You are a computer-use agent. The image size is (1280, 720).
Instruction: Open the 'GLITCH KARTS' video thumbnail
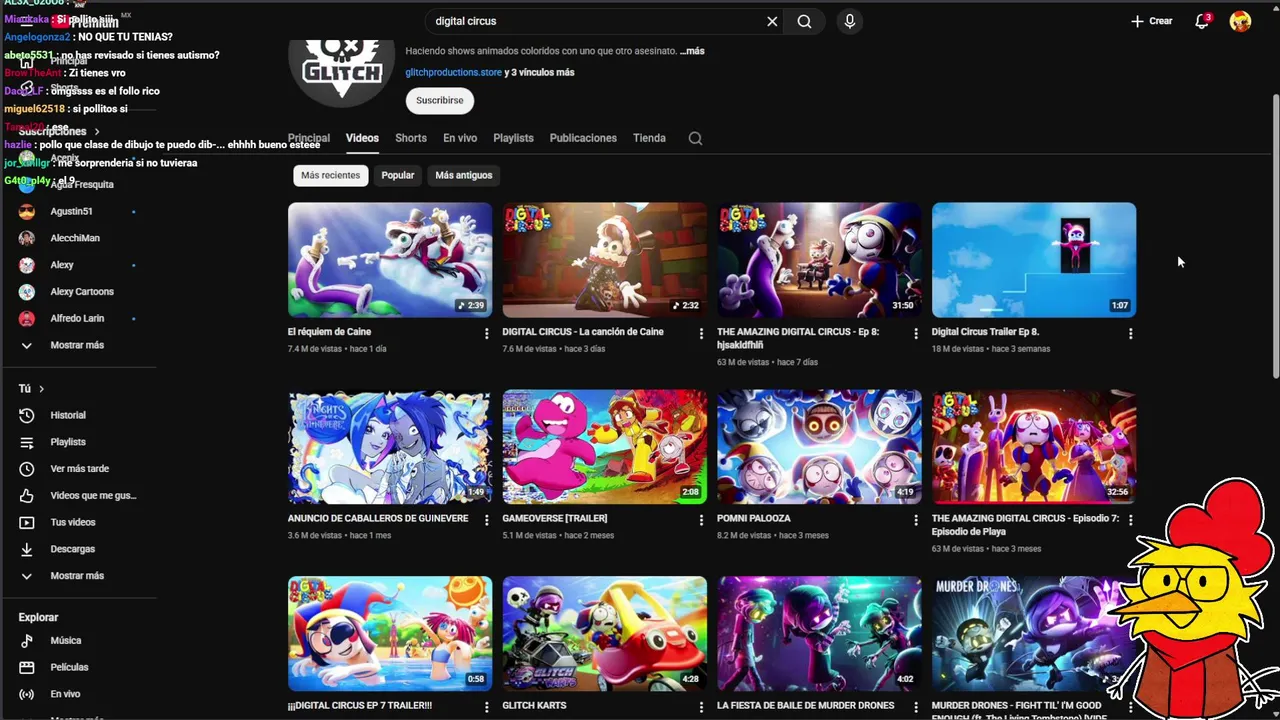[x=604, y=633]
